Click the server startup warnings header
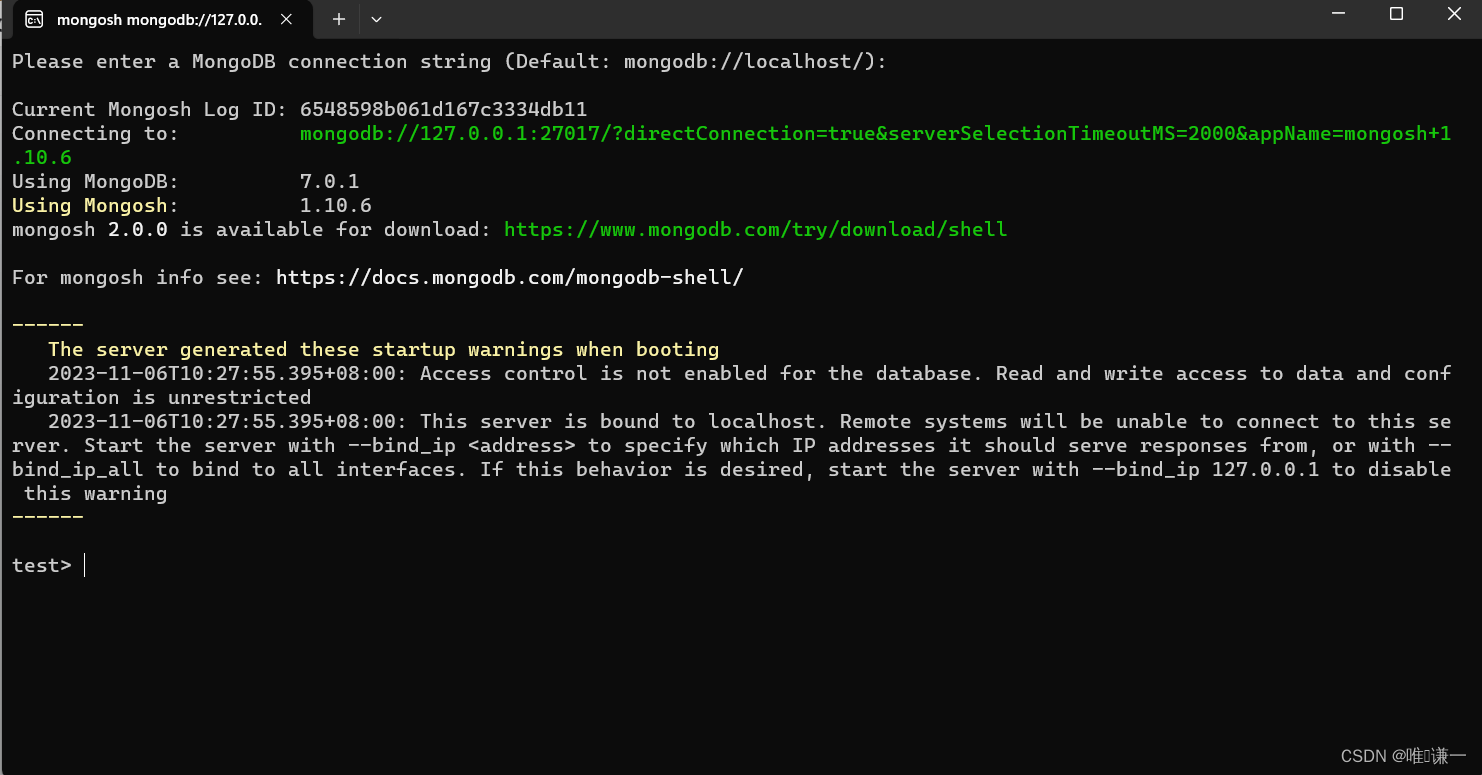This screenshot has height=775, width=1482. pos(383,349)
